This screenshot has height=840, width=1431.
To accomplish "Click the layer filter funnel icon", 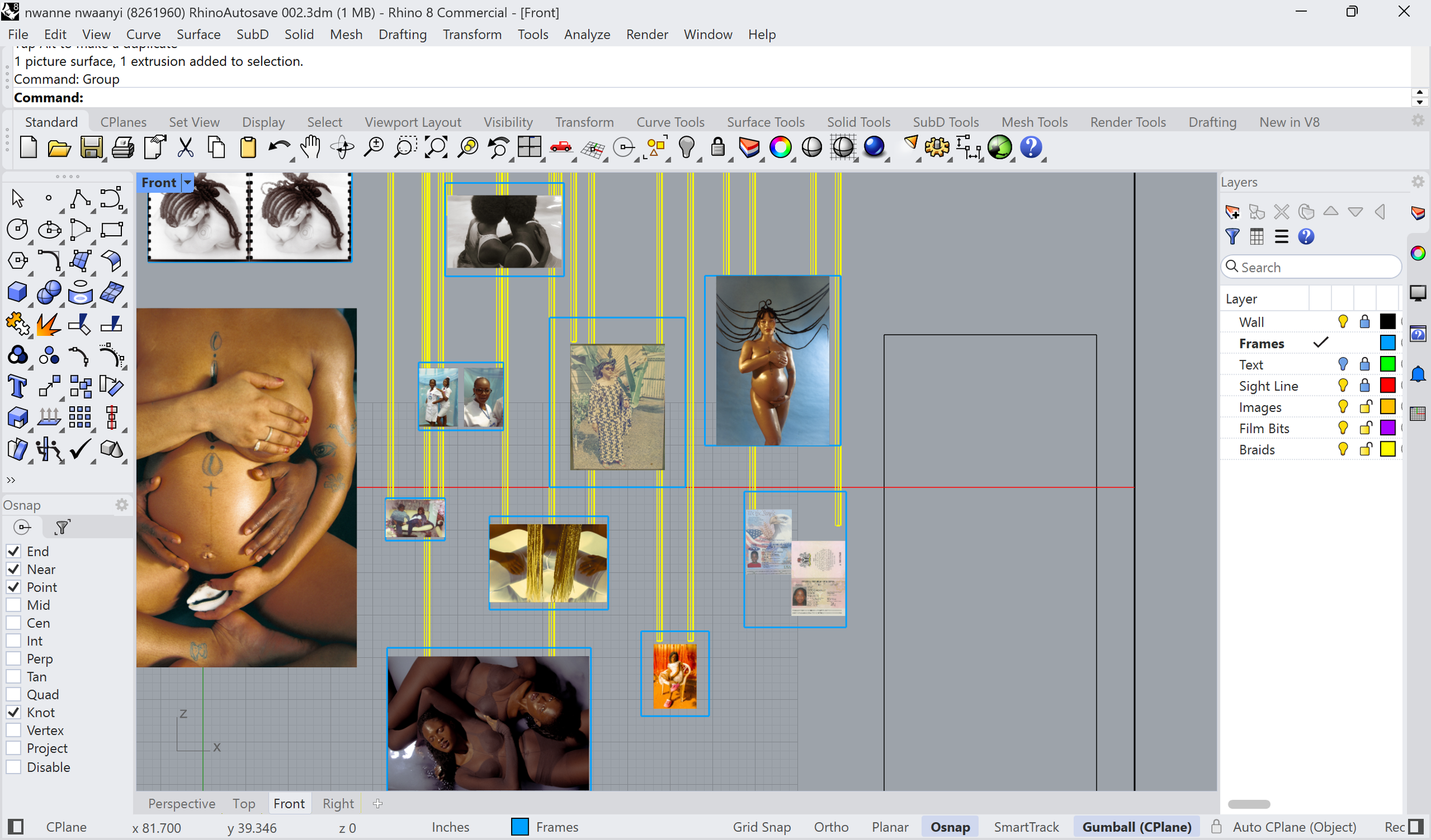I will tap(1232, 237).
